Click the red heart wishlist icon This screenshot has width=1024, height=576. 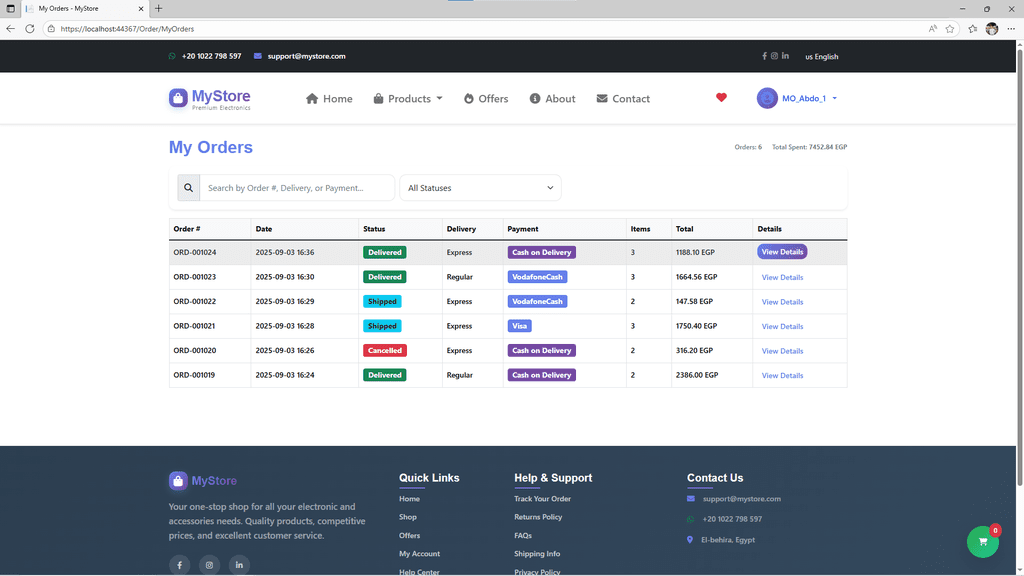click(x=721, y=98)
